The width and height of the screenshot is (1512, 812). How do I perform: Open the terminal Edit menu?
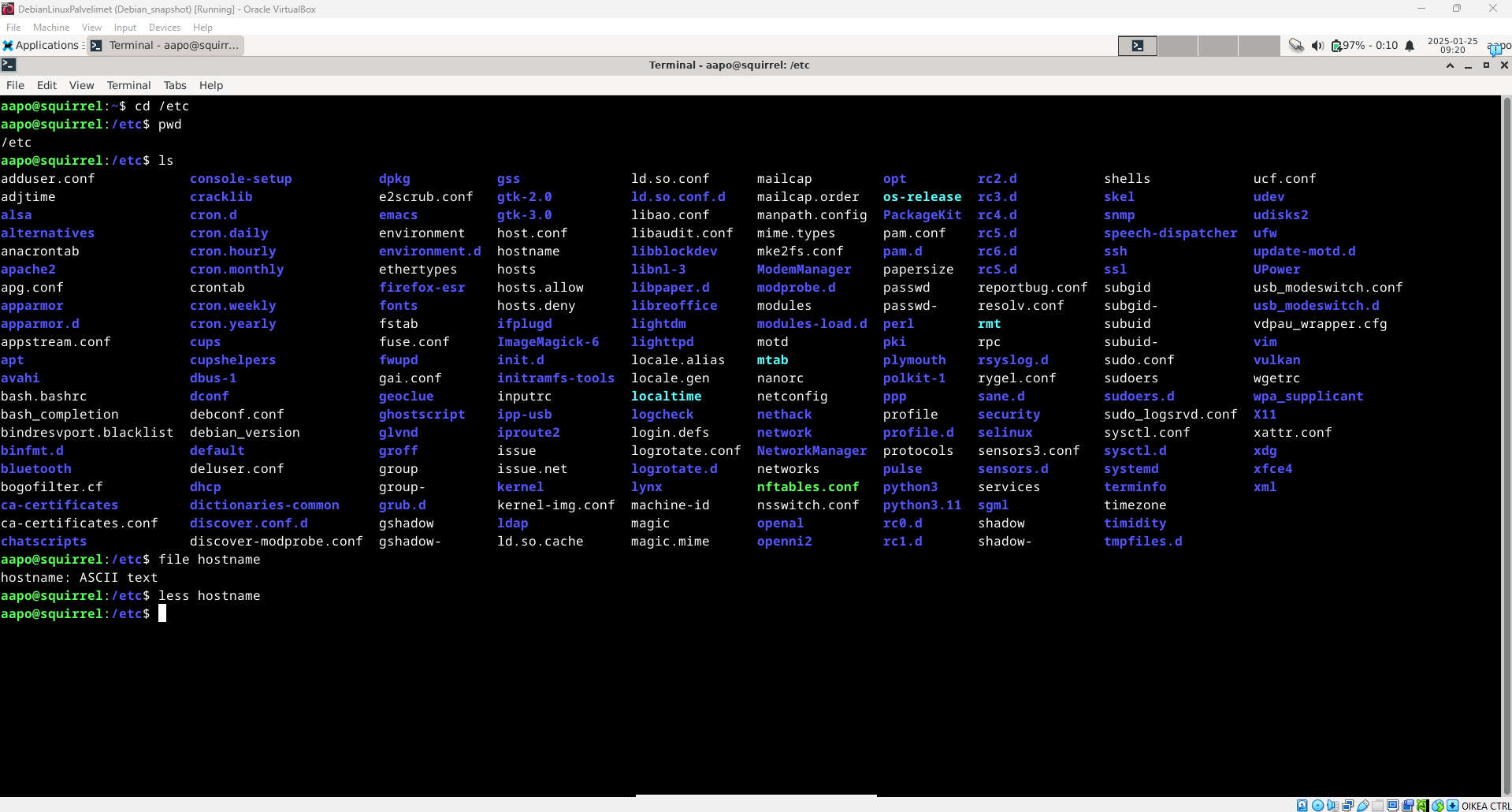pyautogui.click(x=46, y=85)
